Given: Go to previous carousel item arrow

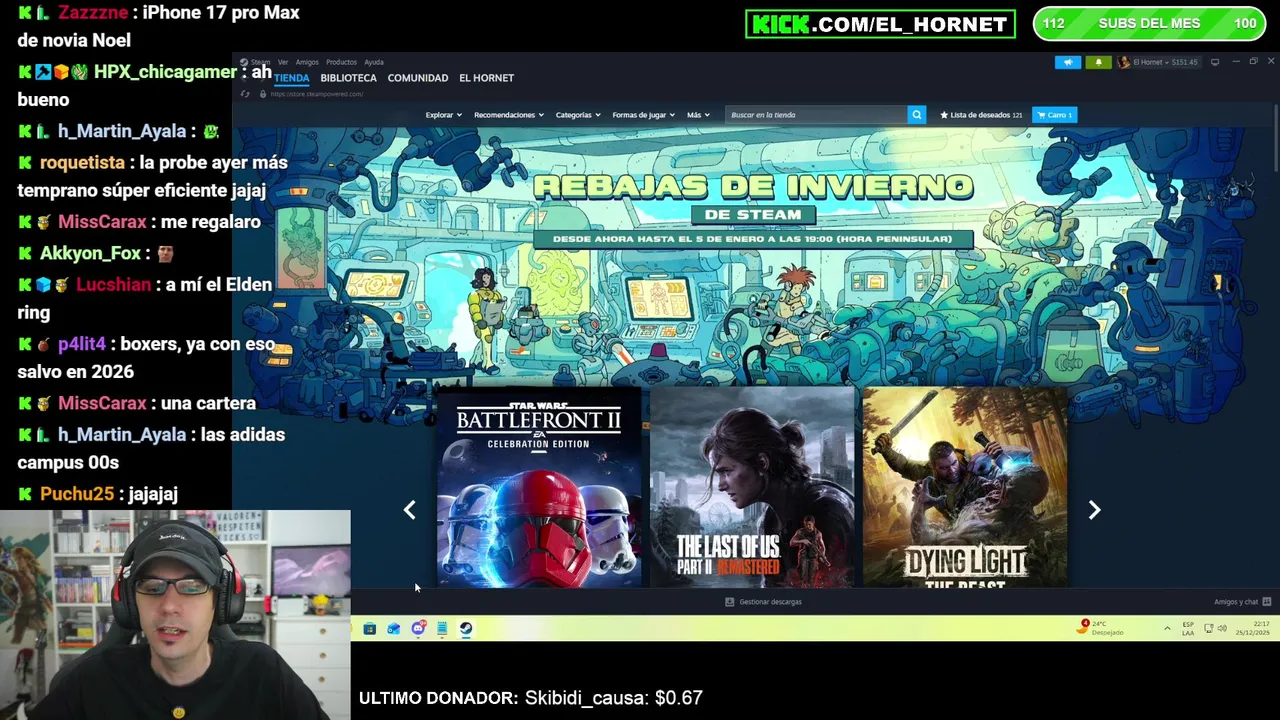Looking at the screenshot, I should pos(409,510).
